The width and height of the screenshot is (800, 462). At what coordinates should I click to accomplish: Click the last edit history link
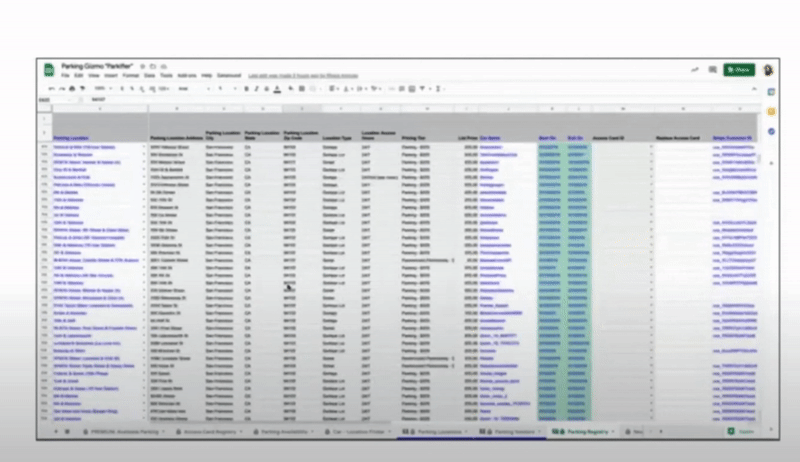(302, 75)
